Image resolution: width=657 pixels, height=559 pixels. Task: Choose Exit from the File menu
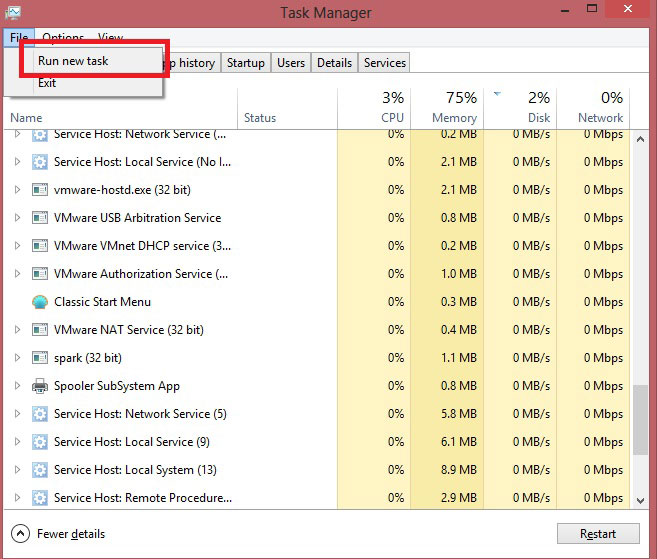pyautogui.click(x=84, y=83)
